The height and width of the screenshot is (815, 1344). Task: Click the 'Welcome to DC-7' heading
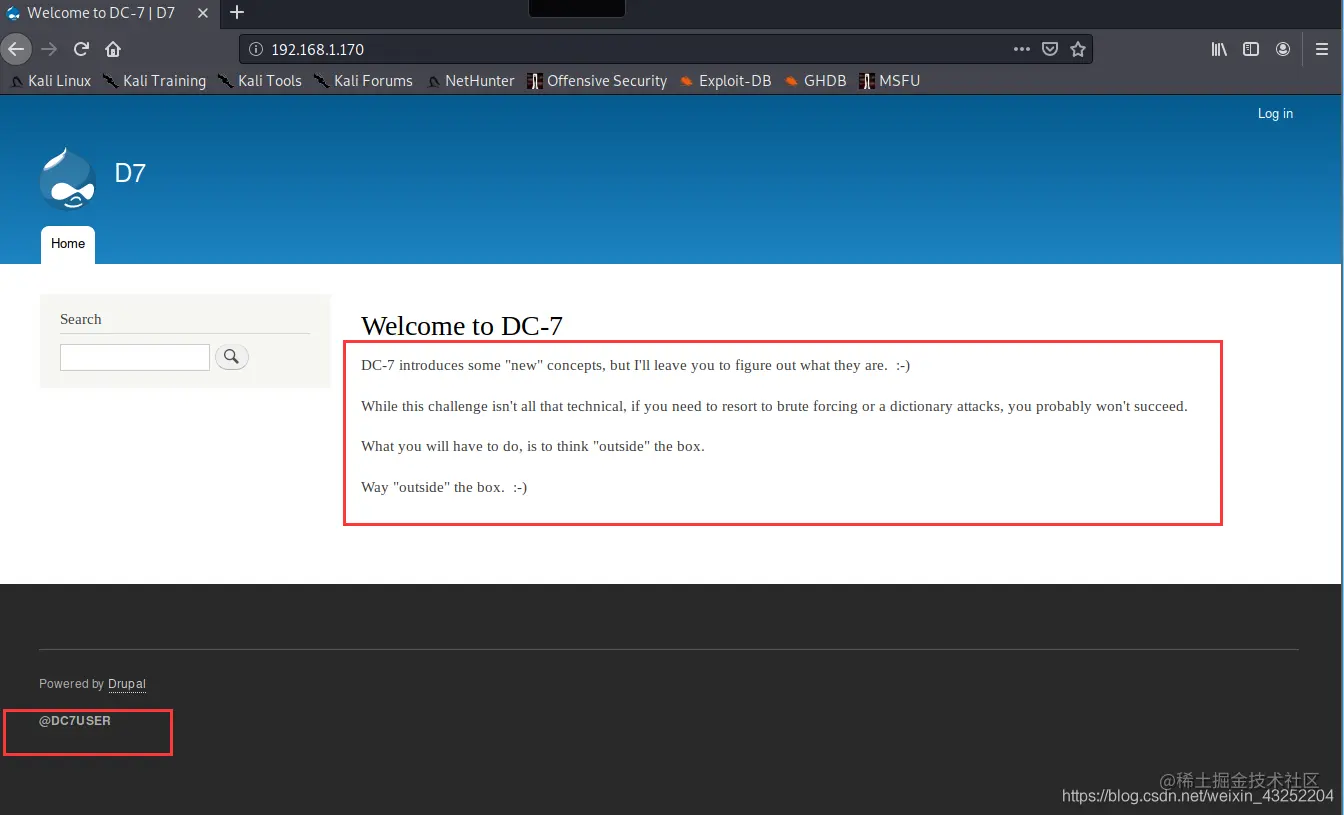[462, 326]
